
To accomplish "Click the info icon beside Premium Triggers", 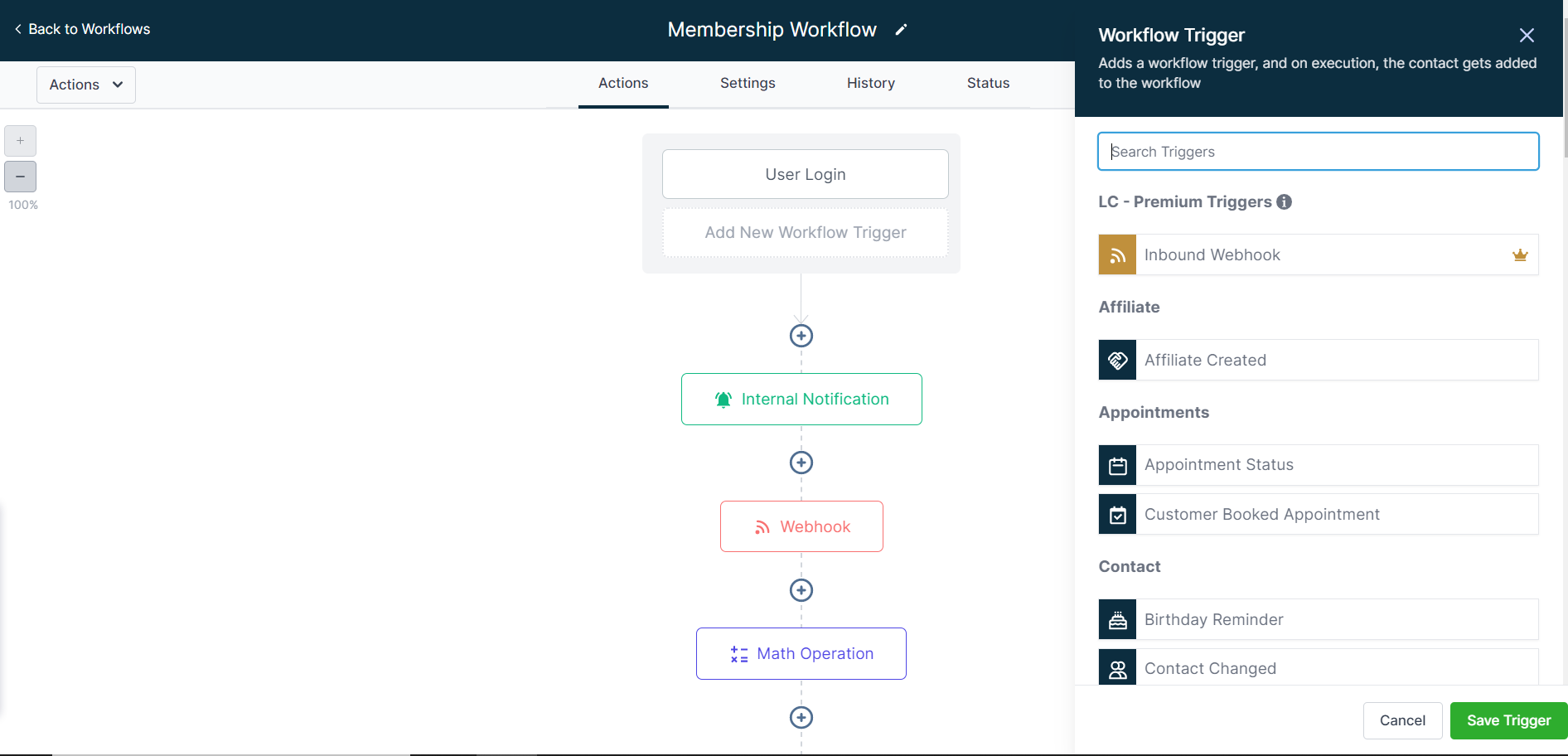I will pyautogui.click(x=1284, y=201).
